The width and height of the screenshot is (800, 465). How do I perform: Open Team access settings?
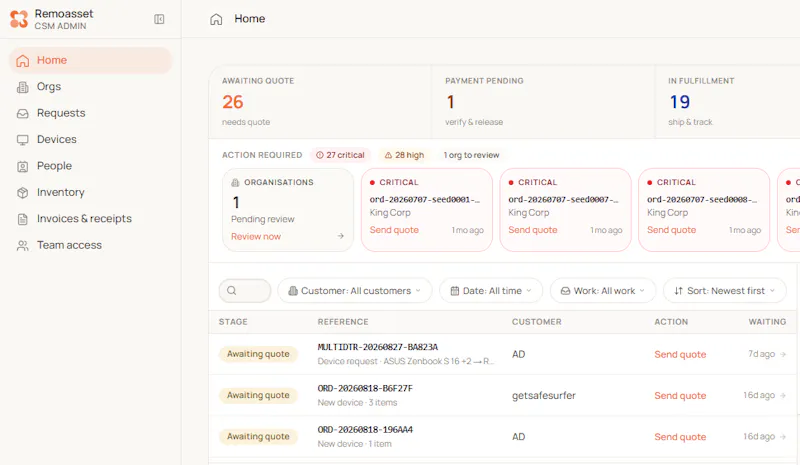click(90, 245)
